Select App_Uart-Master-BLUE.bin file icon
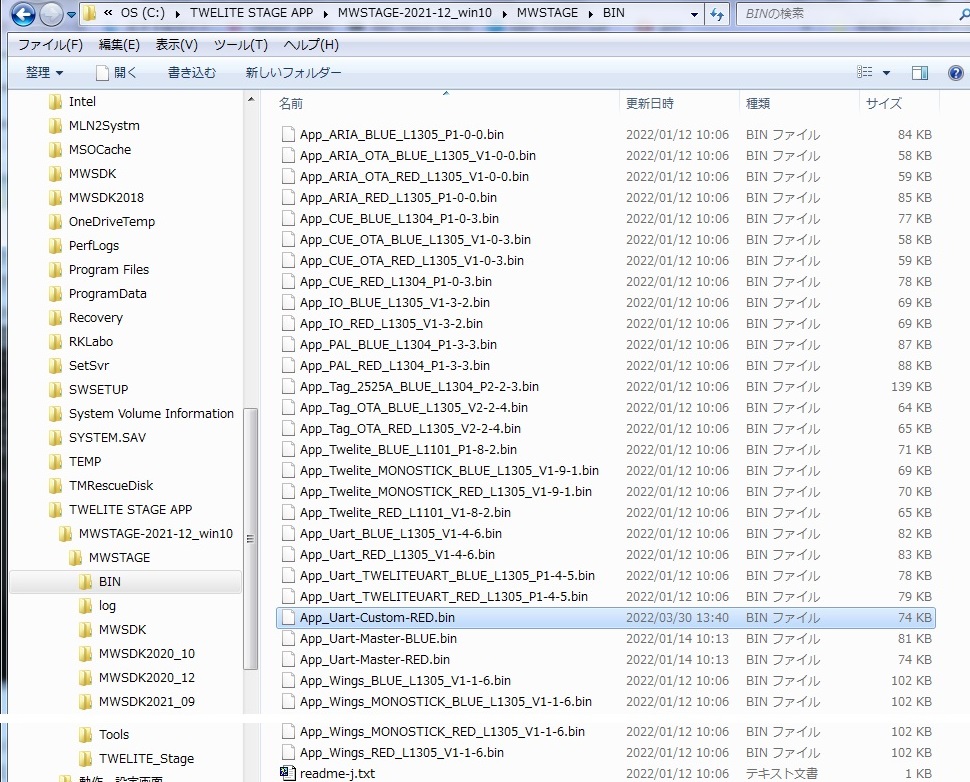Viewport: 970px width, 782px height. click(288, 638)
